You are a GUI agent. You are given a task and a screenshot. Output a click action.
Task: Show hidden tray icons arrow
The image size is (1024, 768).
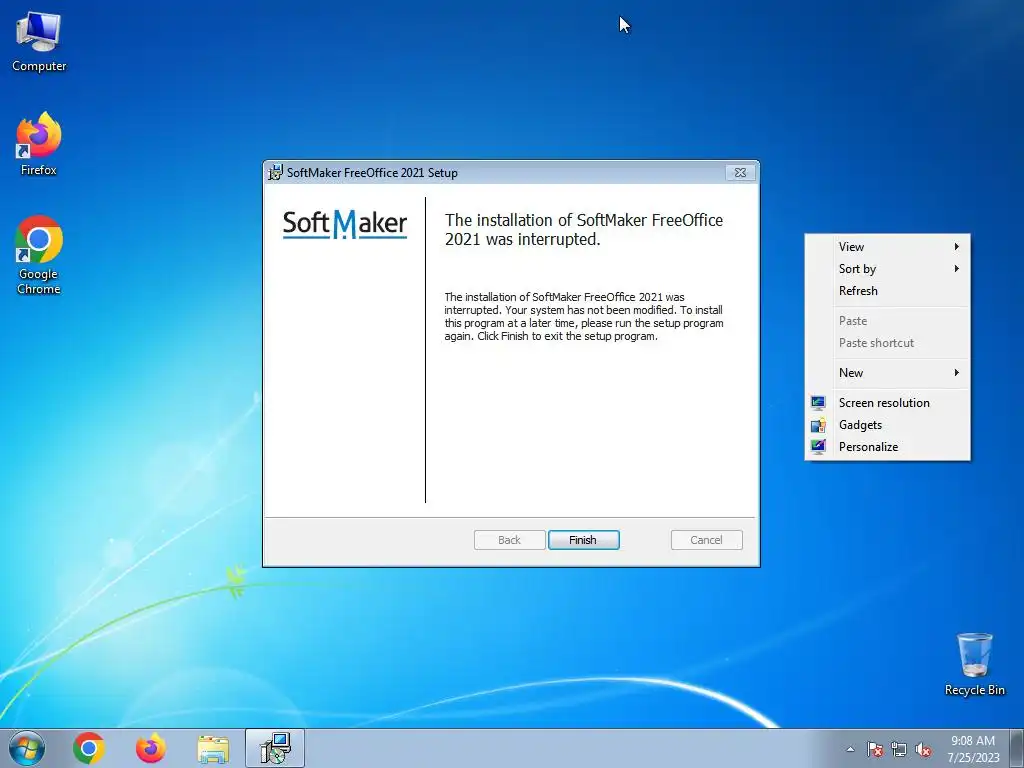tap(850, 749)
